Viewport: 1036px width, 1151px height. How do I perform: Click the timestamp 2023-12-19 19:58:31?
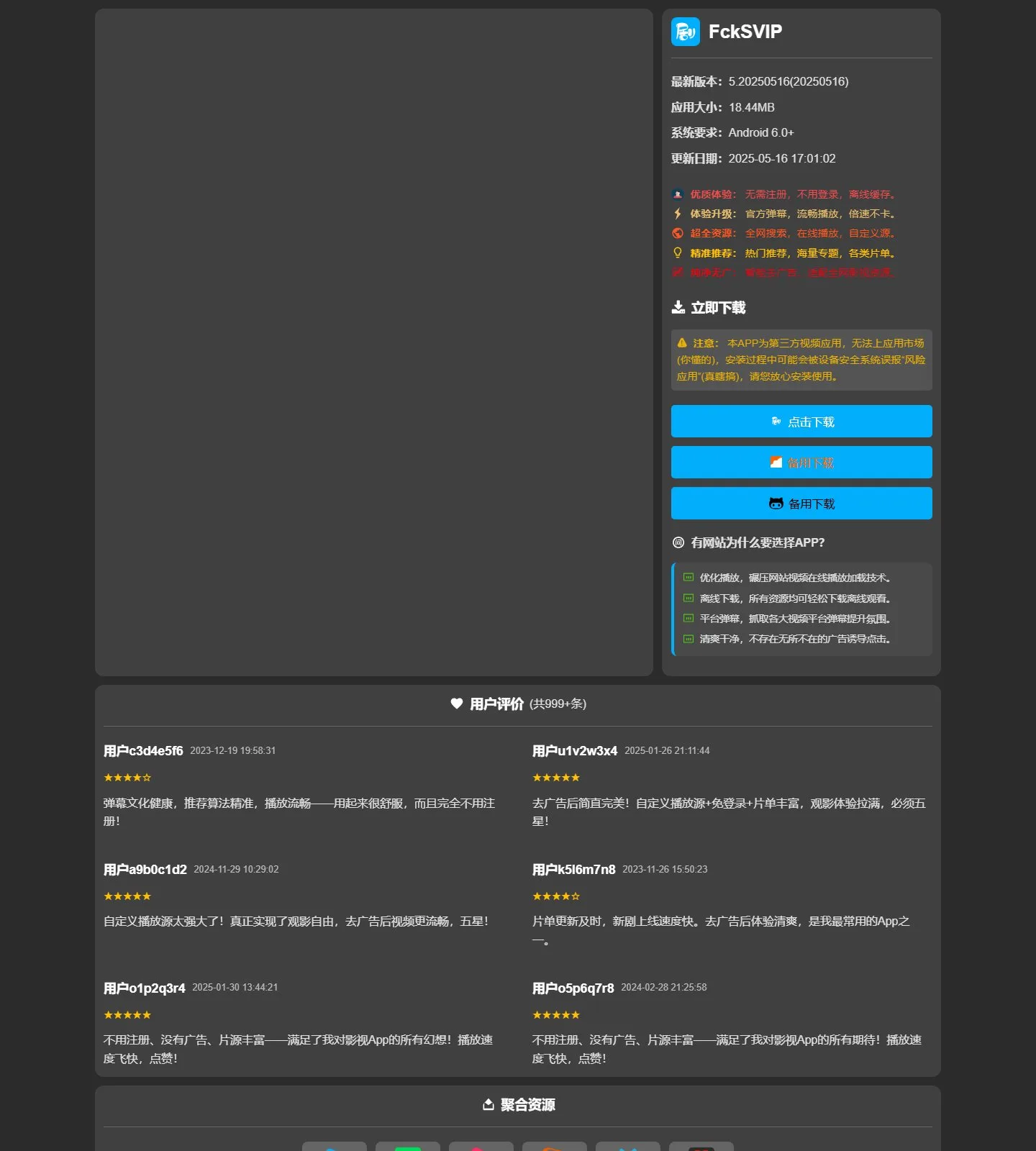233,750
